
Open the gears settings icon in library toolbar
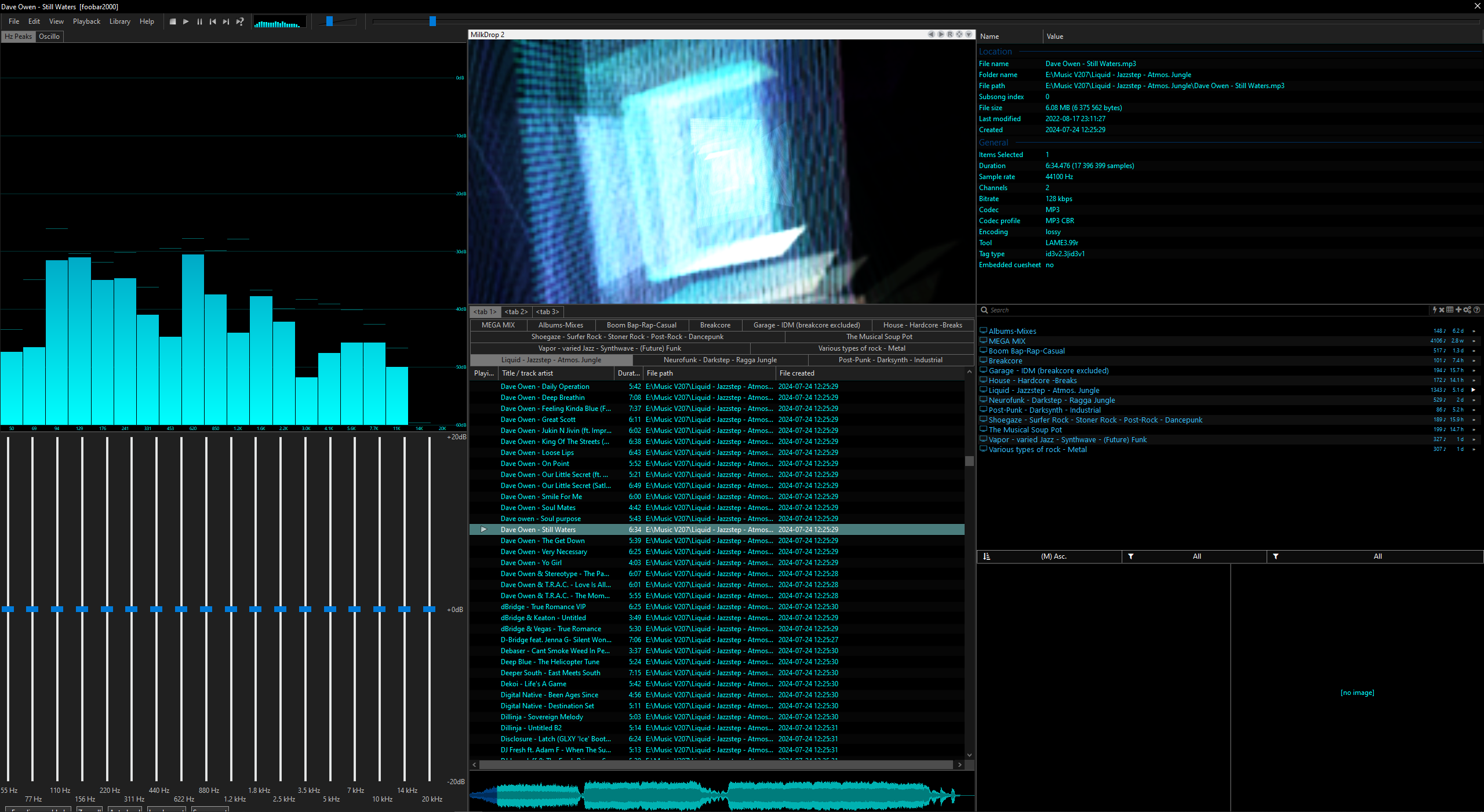coord(1467,310)
